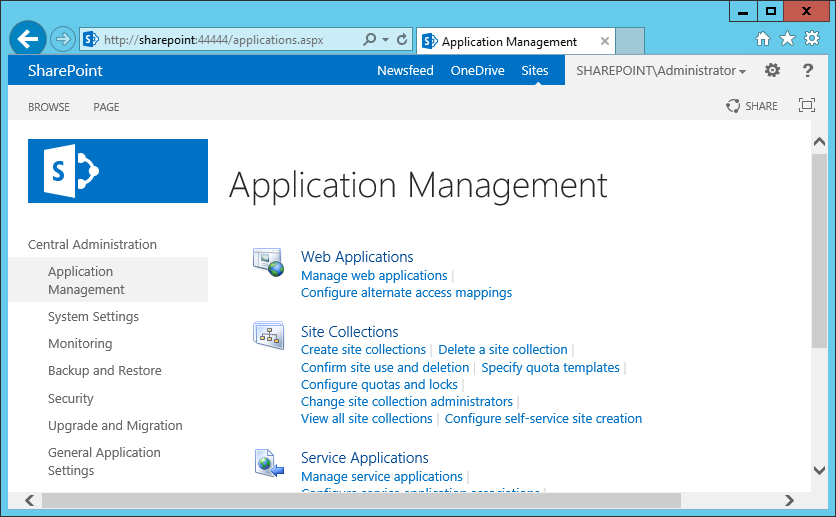Image resolution: width=836 pixels, height=517 pixels.
Task: Open Monitoring in left navigation
Action: pos(80,344)
